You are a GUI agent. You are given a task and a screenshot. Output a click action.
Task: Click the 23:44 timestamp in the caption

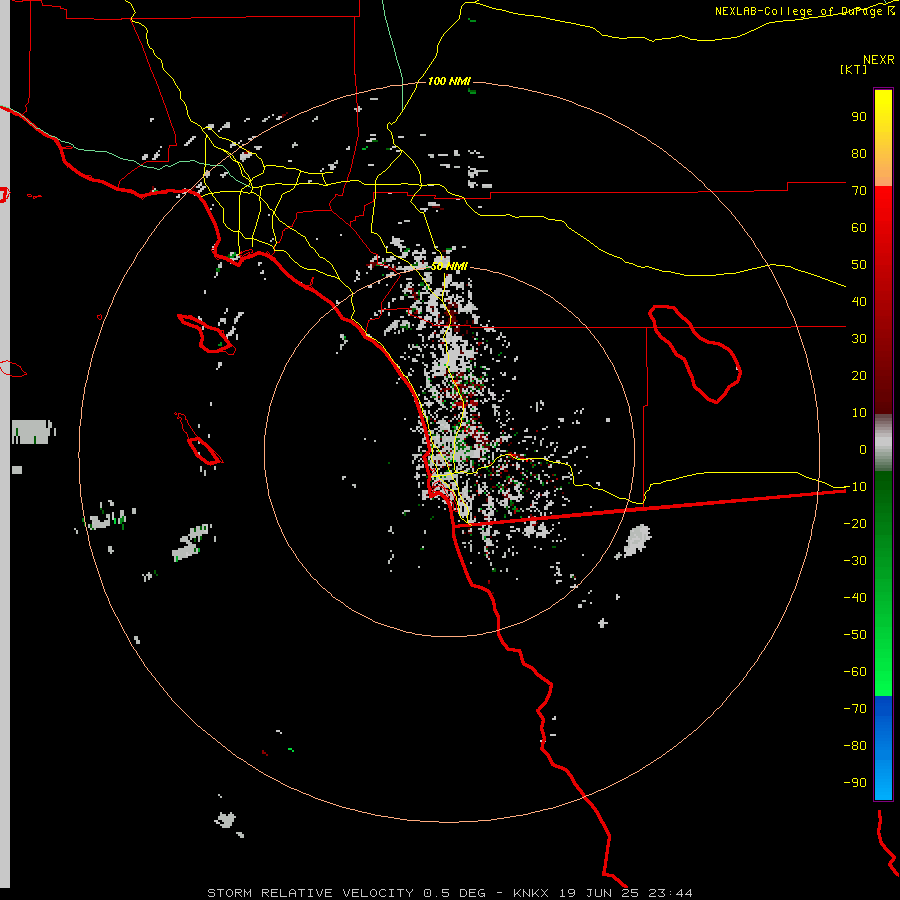tap(670, 893)
